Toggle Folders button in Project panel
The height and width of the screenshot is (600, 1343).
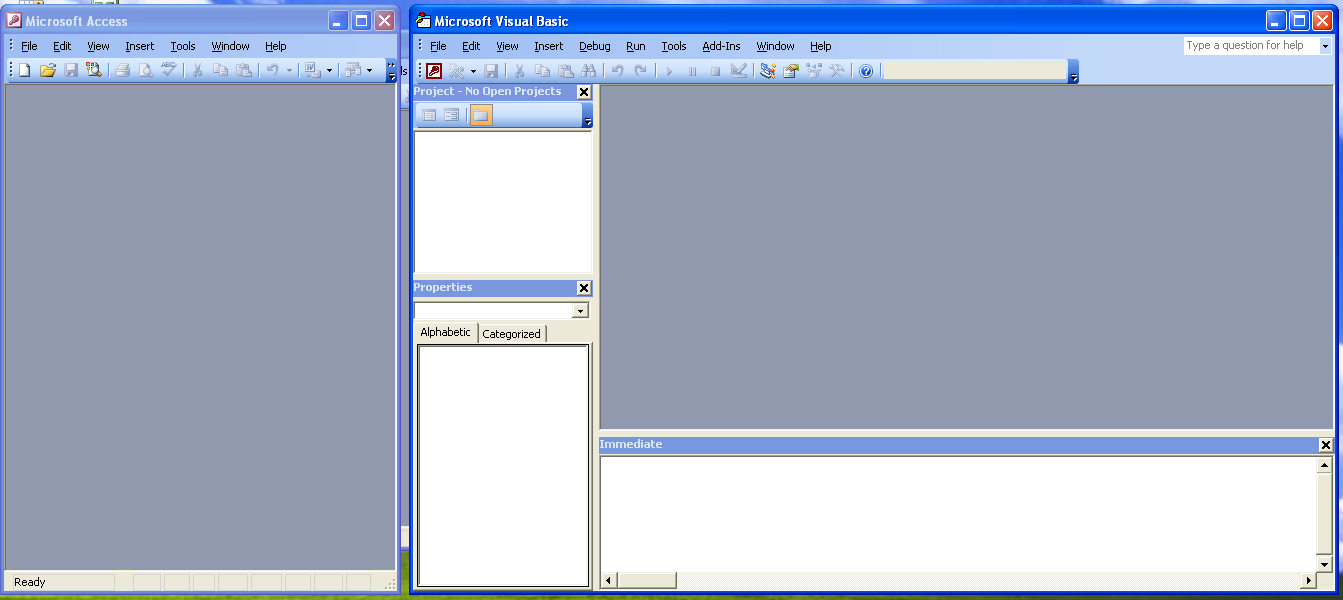click(481, 115)
